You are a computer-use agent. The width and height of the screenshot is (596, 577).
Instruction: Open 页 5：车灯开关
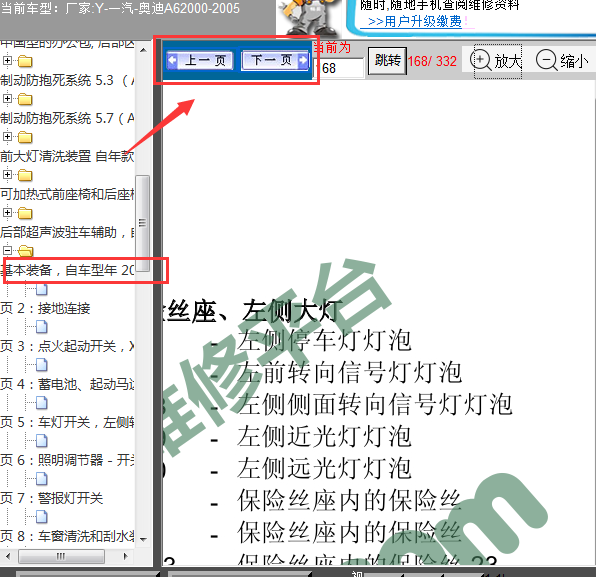(x=67, y=422)
